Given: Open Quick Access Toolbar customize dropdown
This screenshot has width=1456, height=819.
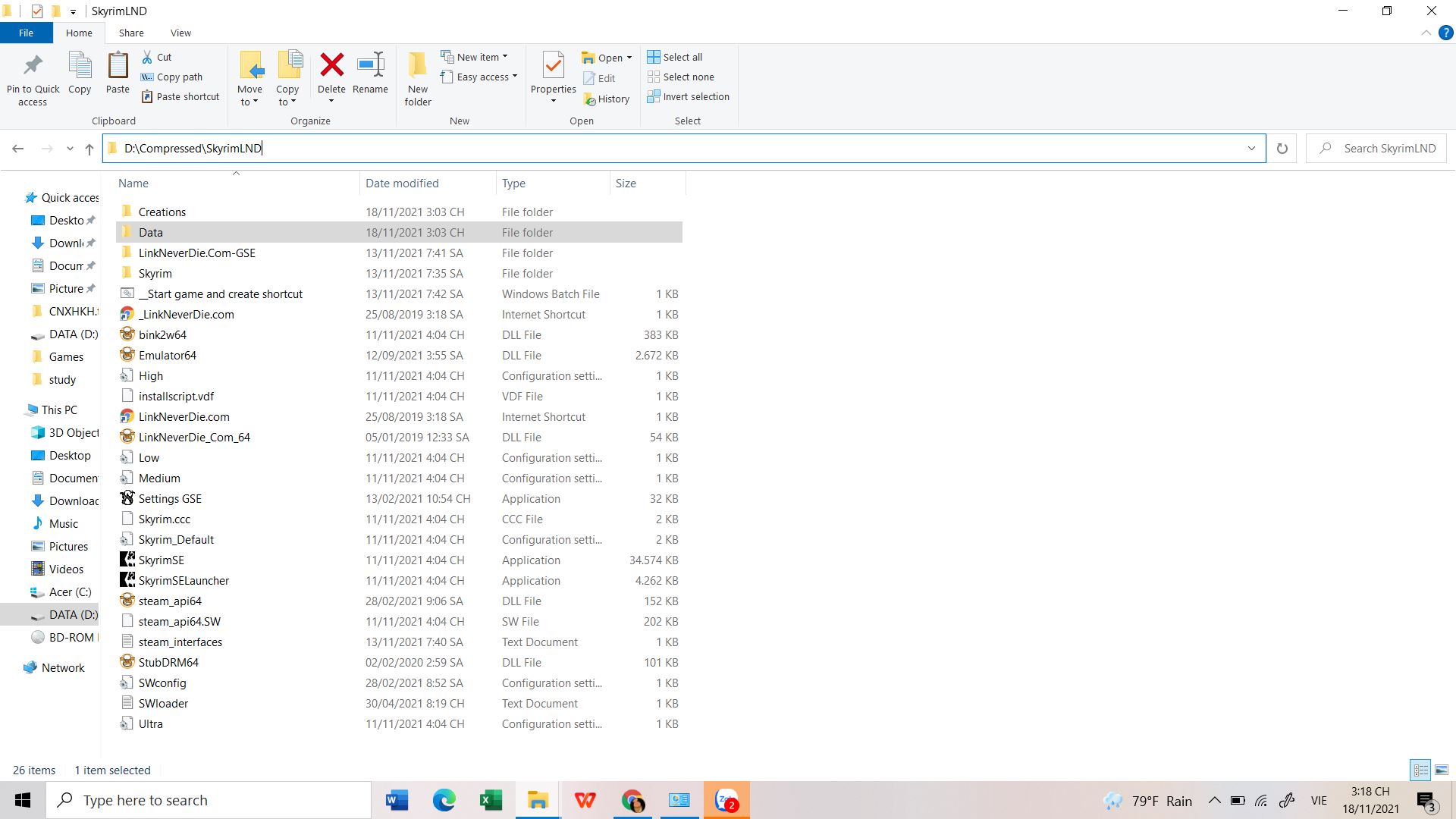Looking at the screenshot, I should coord(73,11).
